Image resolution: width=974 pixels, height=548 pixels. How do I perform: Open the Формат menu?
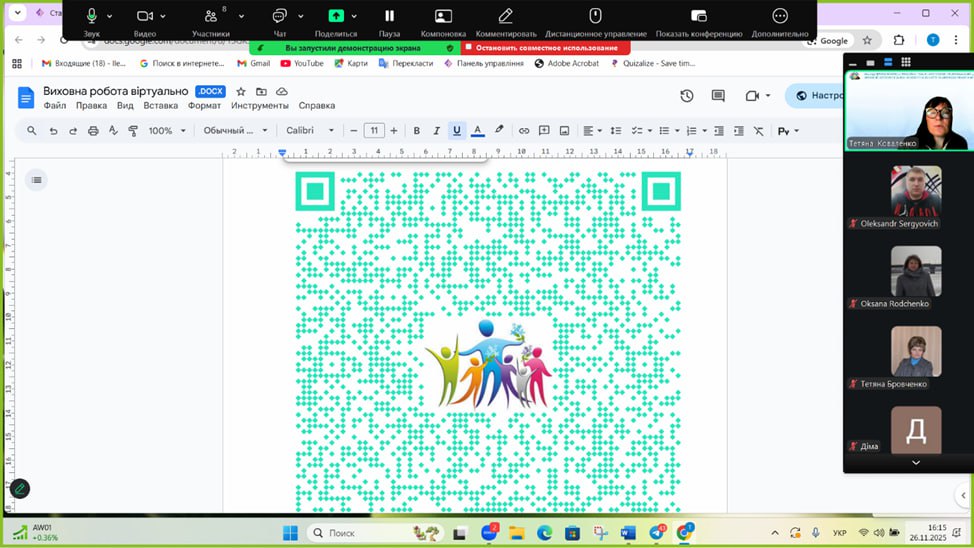204,106
